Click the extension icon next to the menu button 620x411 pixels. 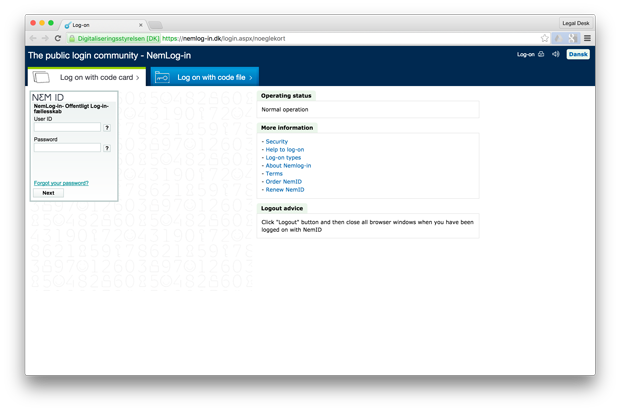(x=572, y=38)
